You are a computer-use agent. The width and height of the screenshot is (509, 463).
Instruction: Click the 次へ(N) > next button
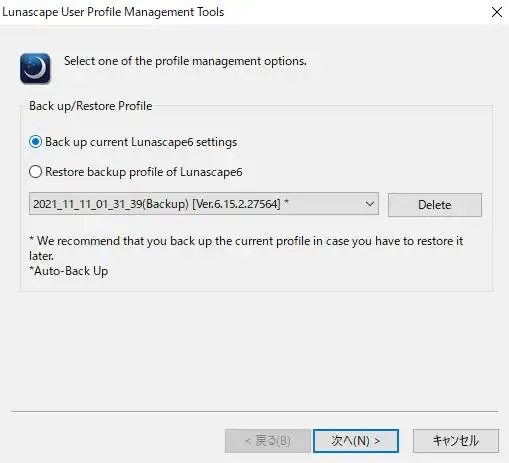[356, 441]
